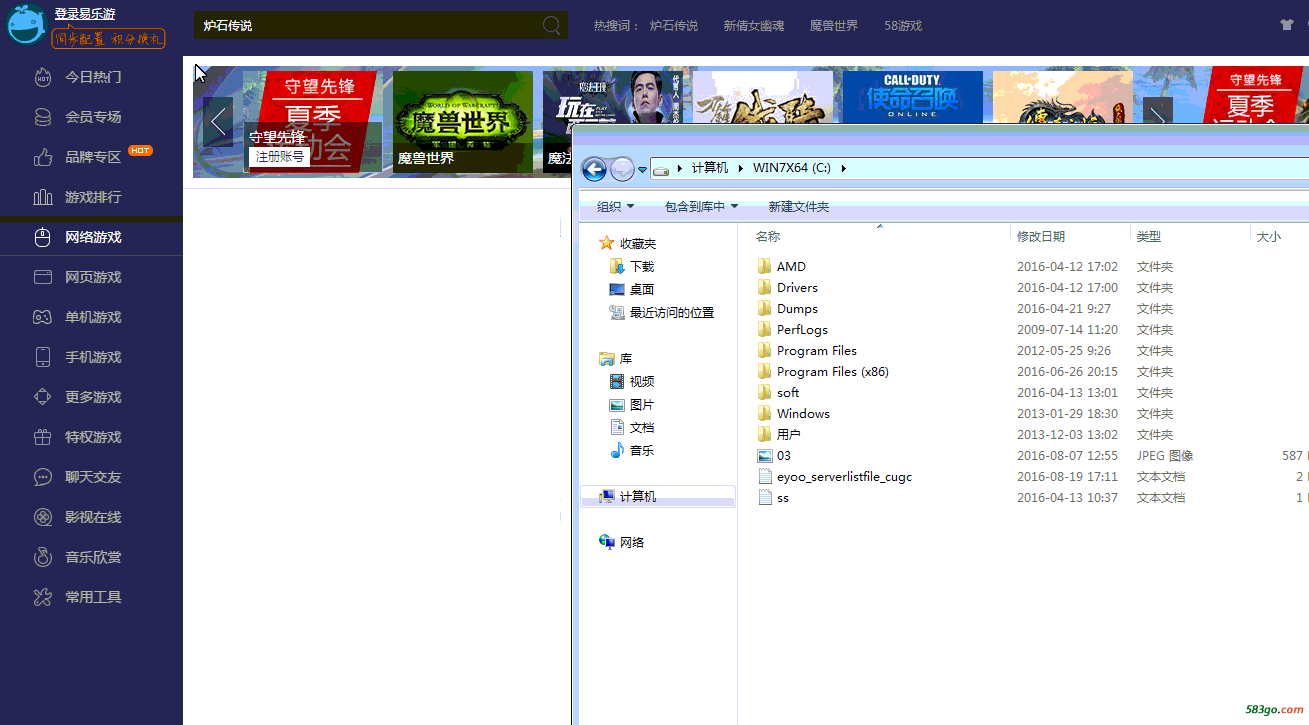Click the phone icon beside 手机游戏
Viewport: 1309px width, 725px height.
[x=42, y=357]
